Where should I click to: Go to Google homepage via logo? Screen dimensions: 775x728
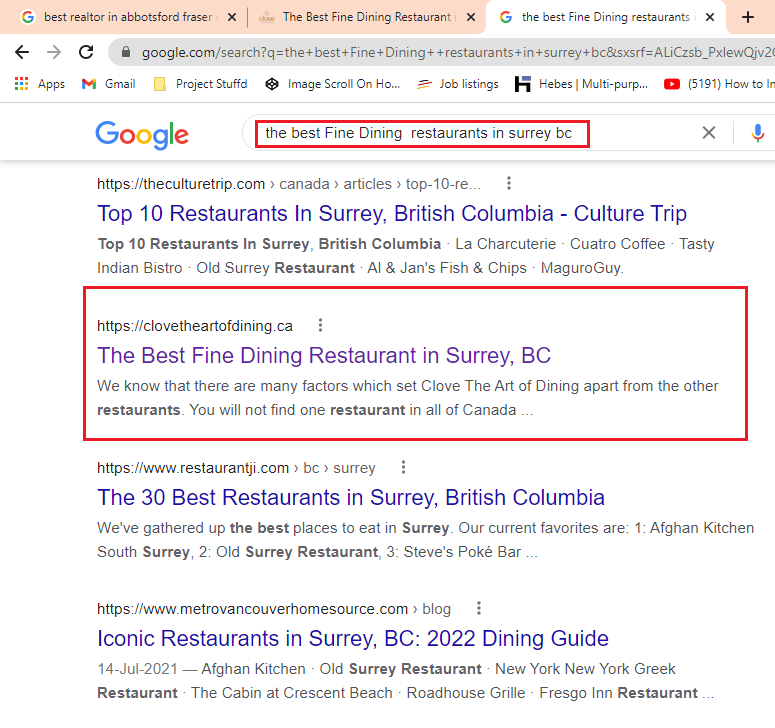tap(142, 134)
